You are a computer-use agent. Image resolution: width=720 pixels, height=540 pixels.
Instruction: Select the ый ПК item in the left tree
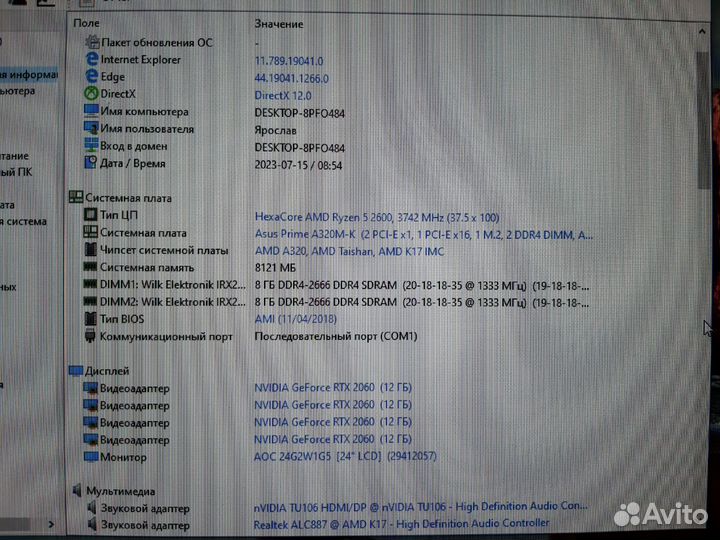point(16,172)
